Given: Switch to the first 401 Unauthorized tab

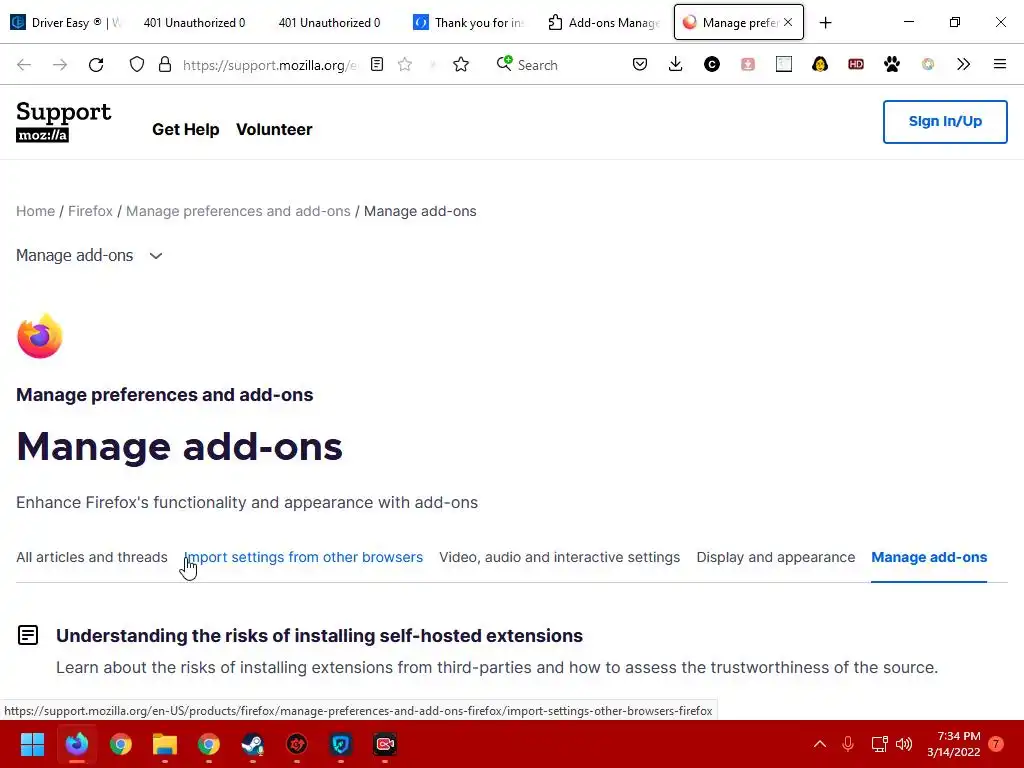Looking at the screenshot, I should [x=194, y=22].
